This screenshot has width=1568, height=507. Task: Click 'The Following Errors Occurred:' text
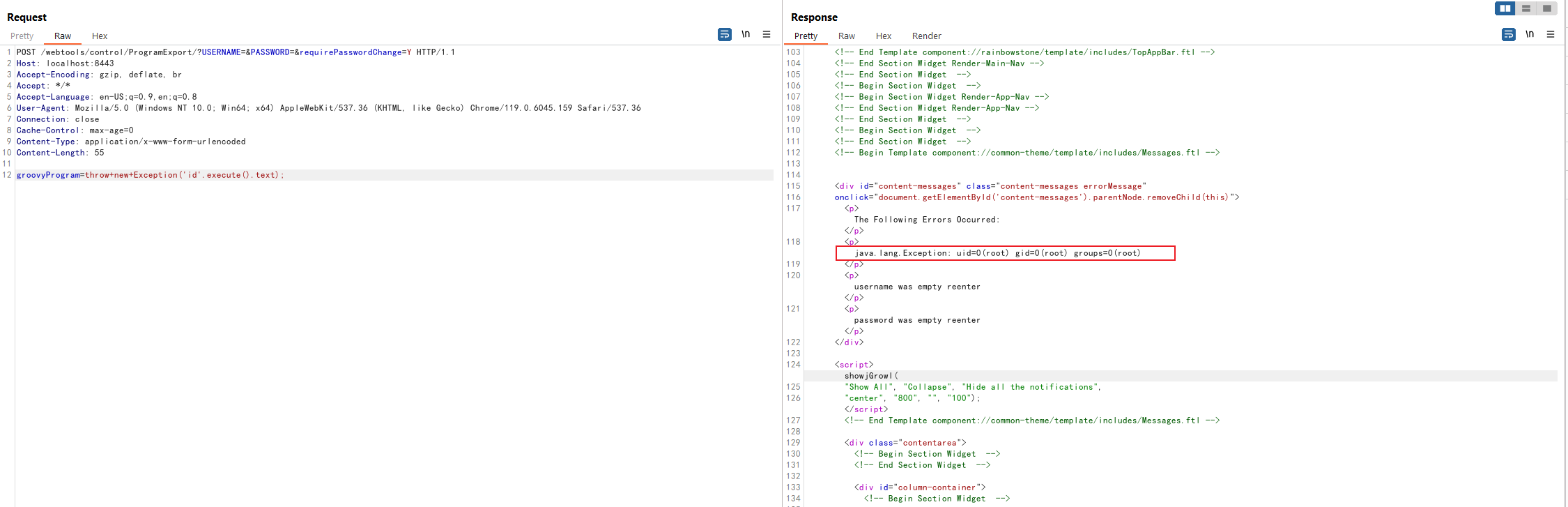pos(927,220)
